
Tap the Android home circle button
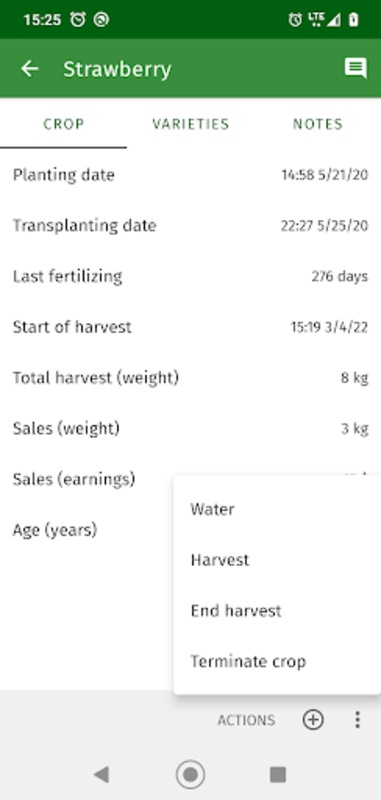pos(190,775)
